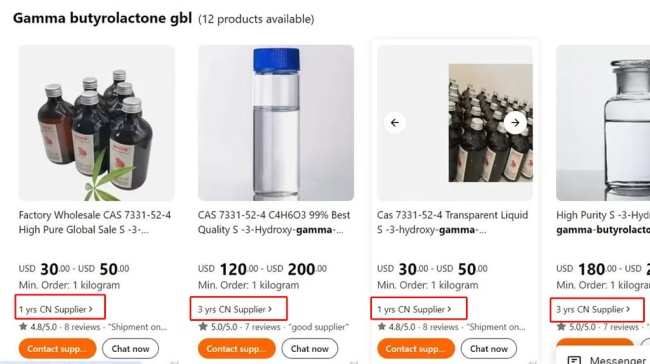Open the brown bottles product thumbnail

pyautogui.click(x=97, y=123)
